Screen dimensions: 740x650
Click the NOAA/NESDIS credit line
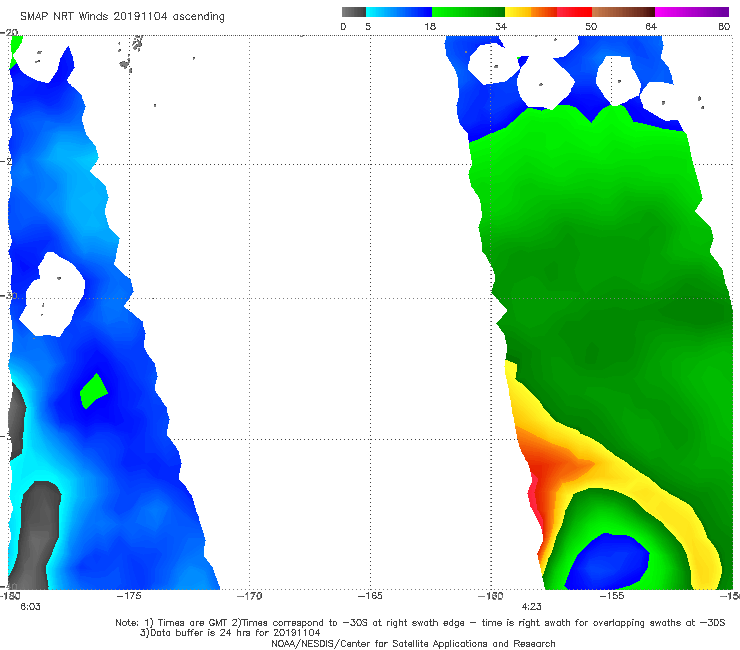pyautogui.click(x=413, y=643)
